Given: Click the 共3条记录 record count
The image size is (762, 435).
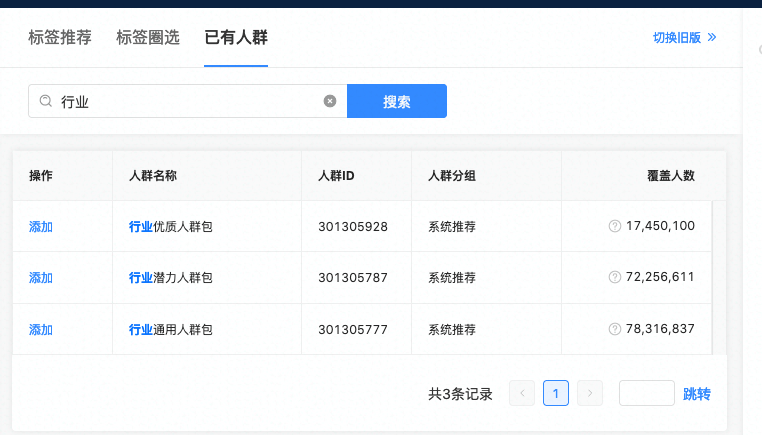Looking at the screenshot, I should (460, 394).
